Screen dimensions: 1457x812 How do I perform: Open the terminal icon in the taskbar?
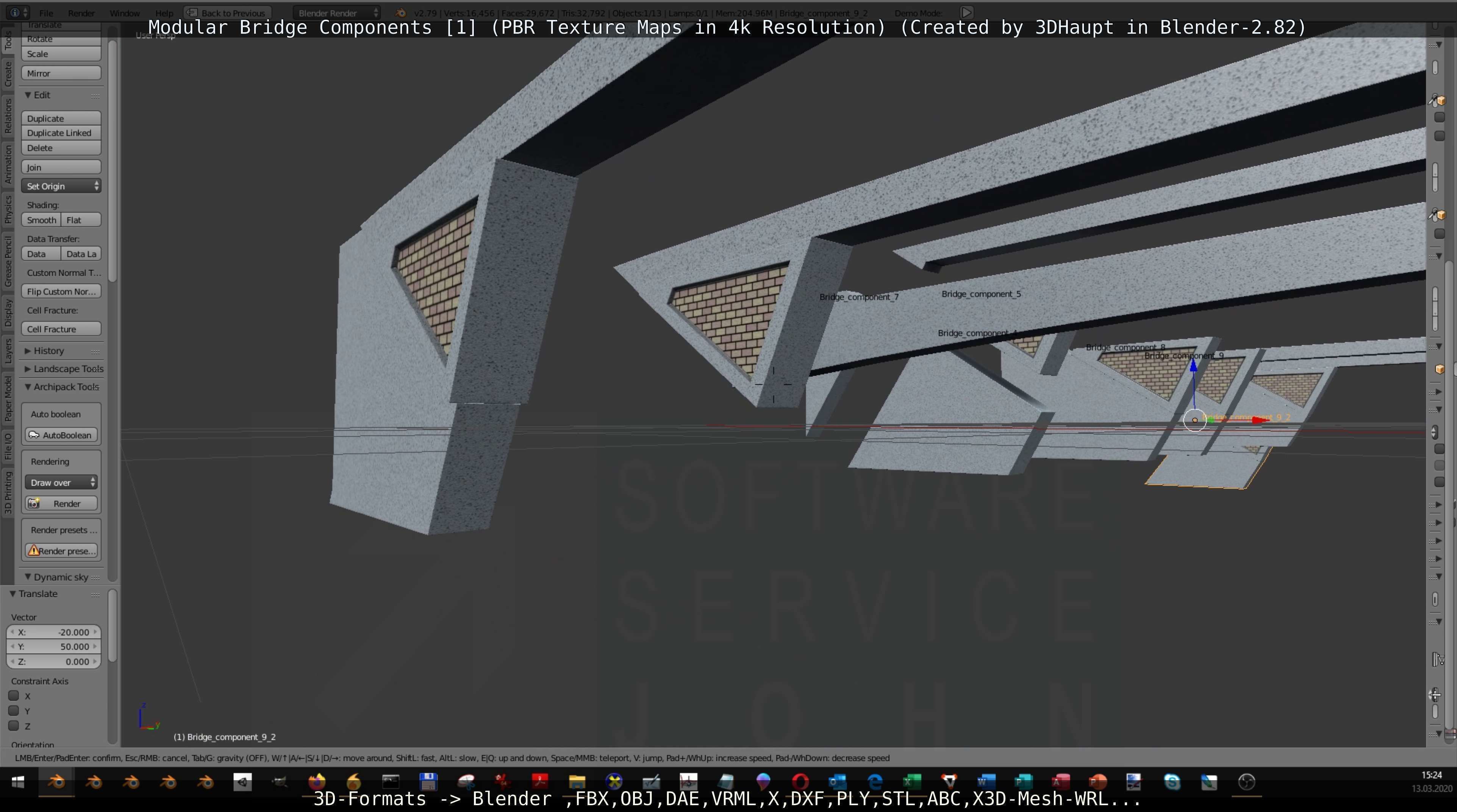pyautogui.click(x=391, y=782)
